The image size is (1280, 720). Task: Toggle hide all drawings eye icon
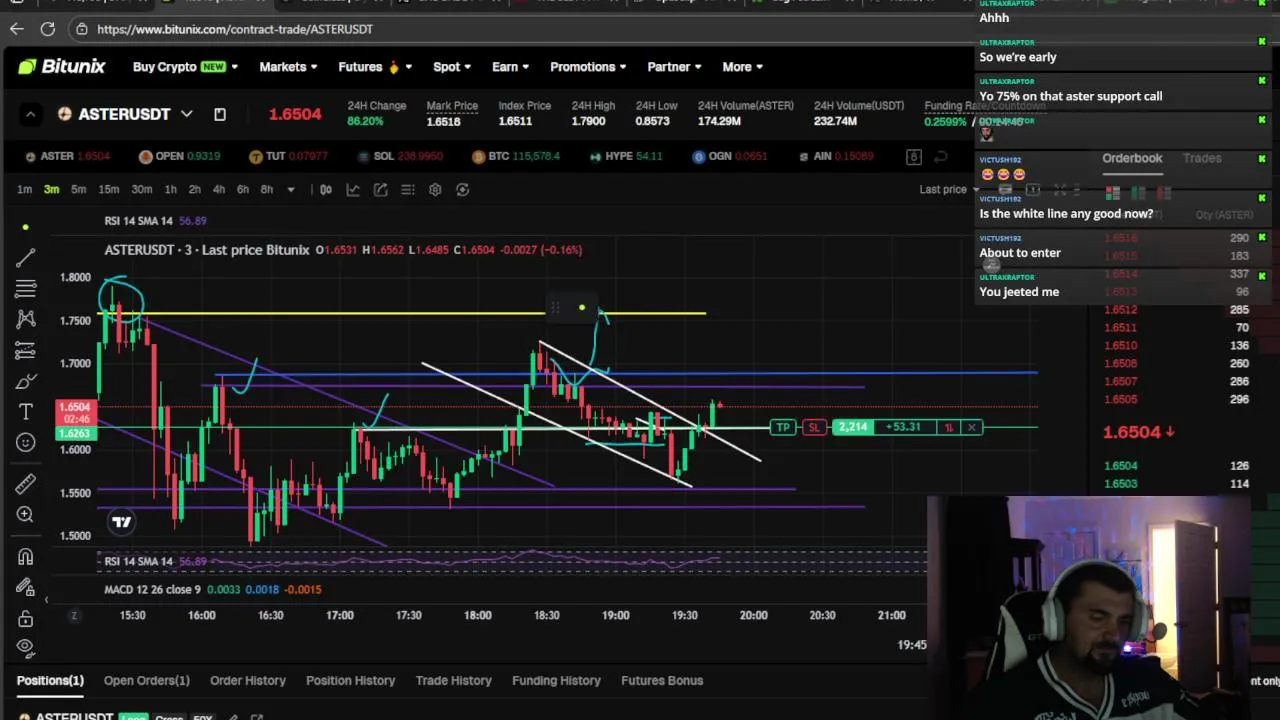coord(26,646)
